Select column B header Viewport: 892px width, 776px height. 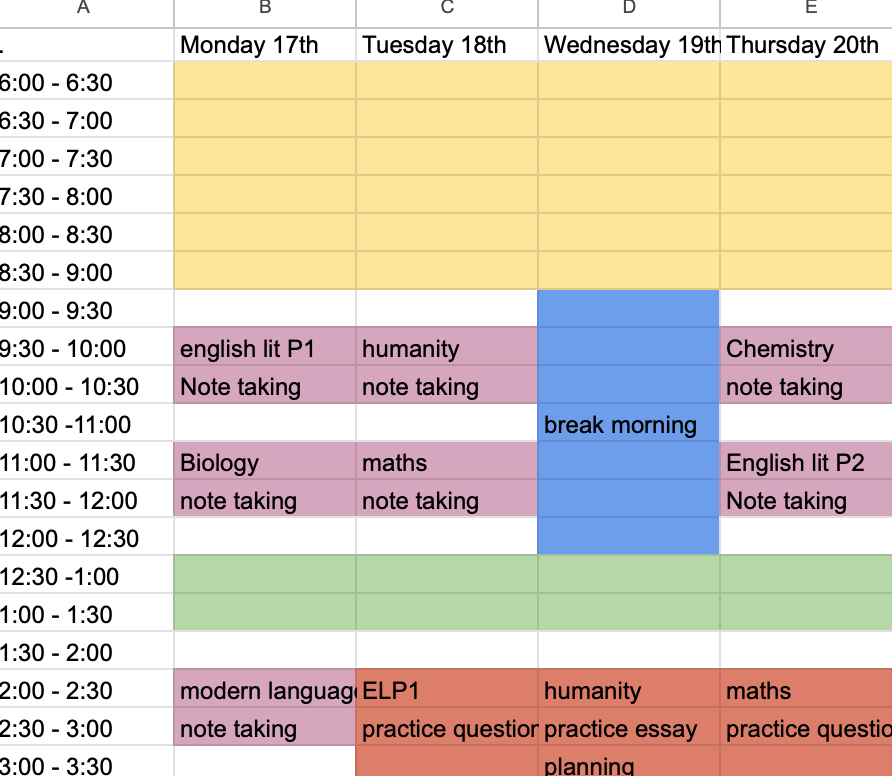coord(265,10)
